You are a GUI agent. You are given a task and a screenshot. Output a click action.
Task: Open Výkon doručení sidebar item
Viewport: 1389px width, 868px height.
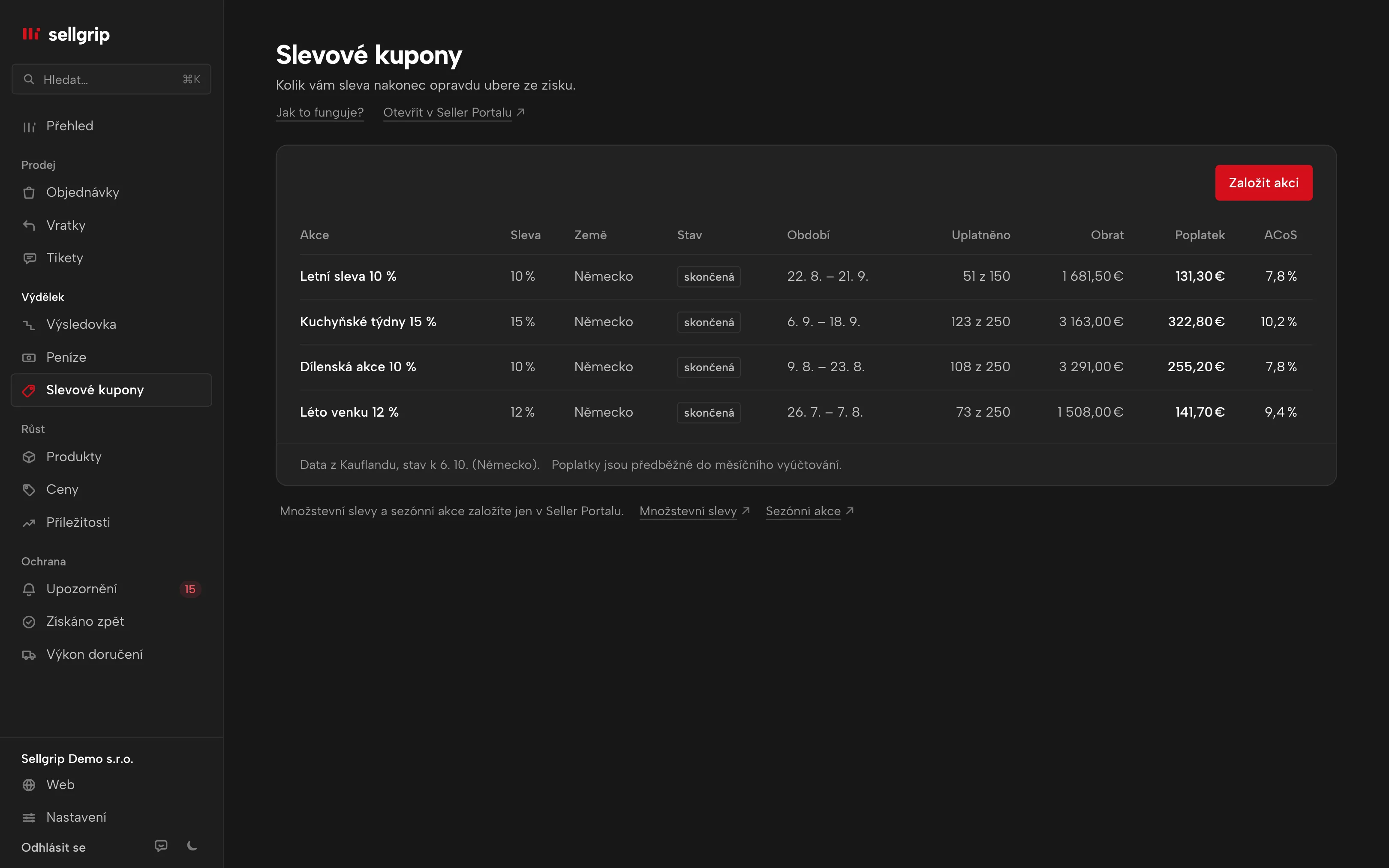pyautogui.click(x=111, y=655)
